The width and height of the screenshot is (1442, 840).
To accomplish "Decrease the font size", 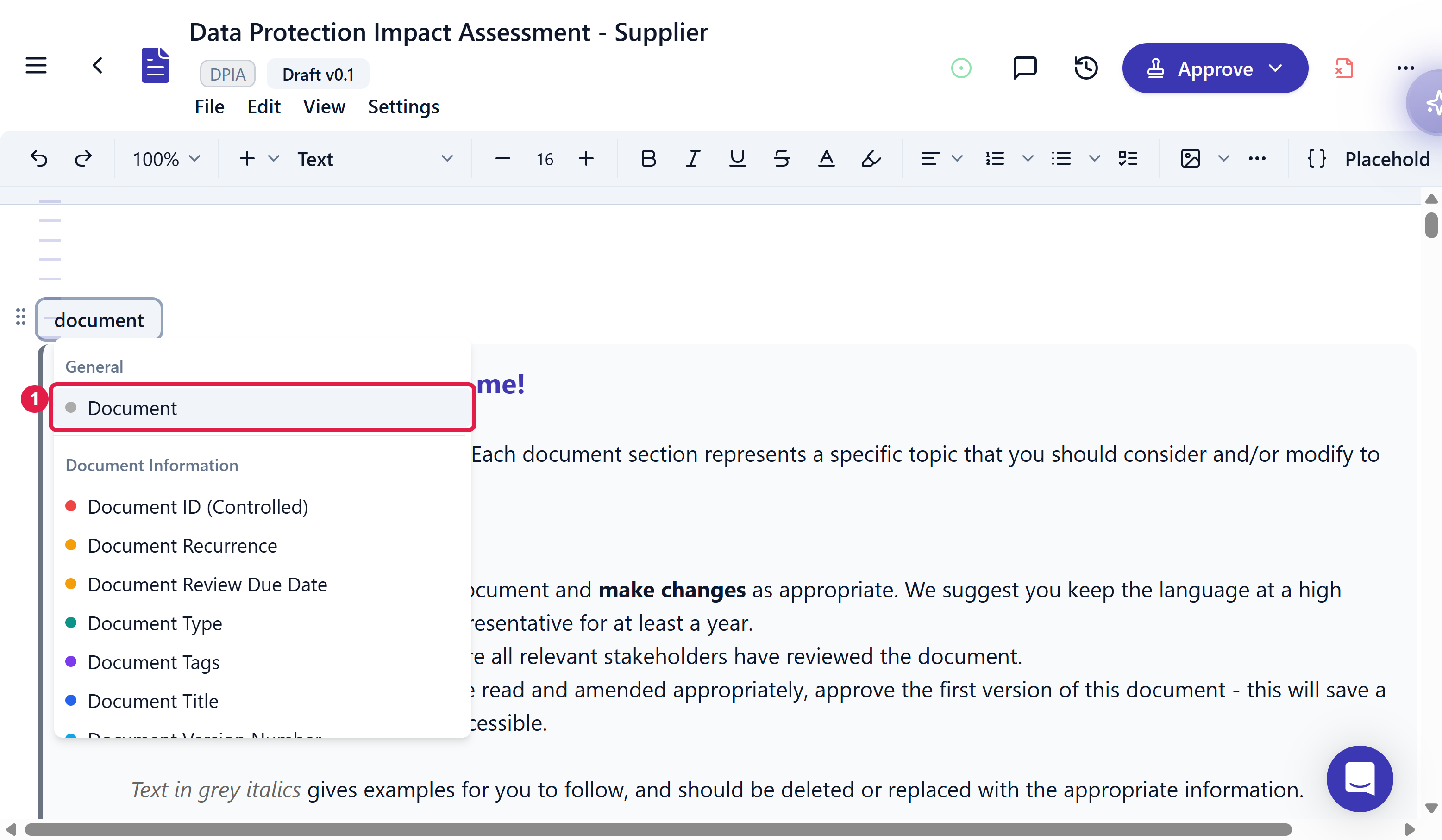I will [502, 158].
